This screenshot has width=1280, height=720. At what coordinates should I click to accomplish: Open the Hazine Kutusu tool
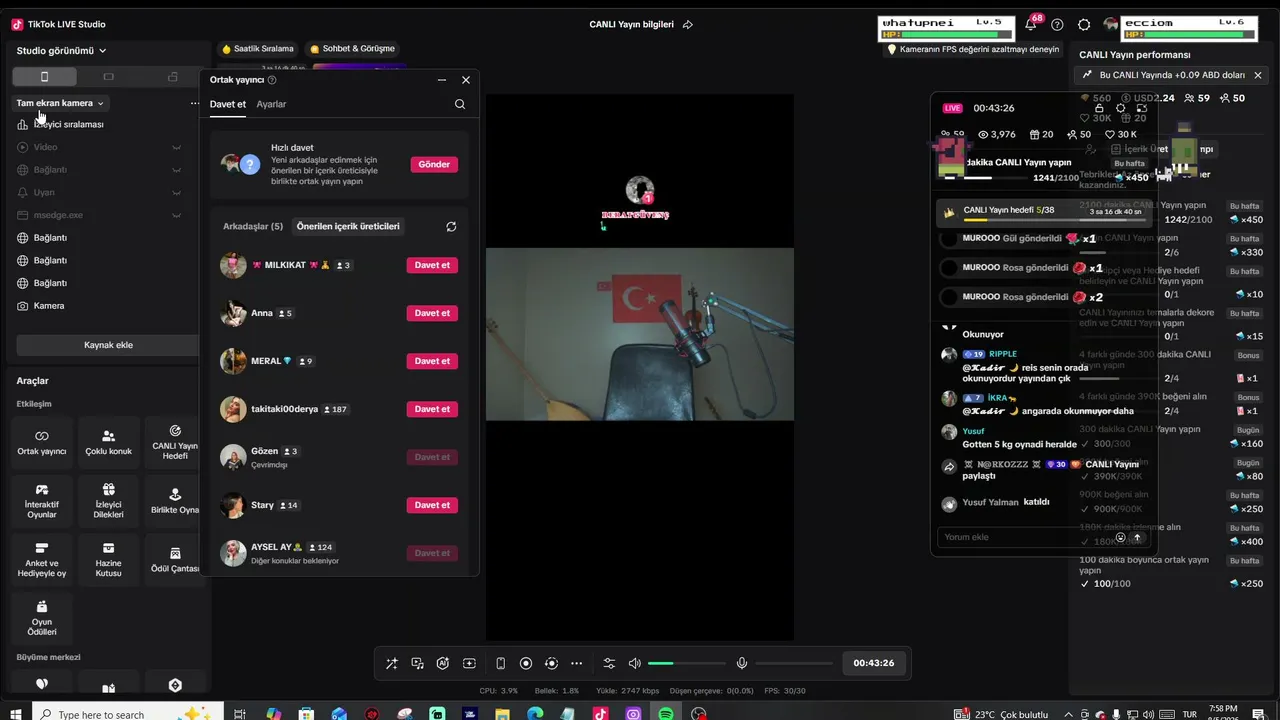point(108,561)
